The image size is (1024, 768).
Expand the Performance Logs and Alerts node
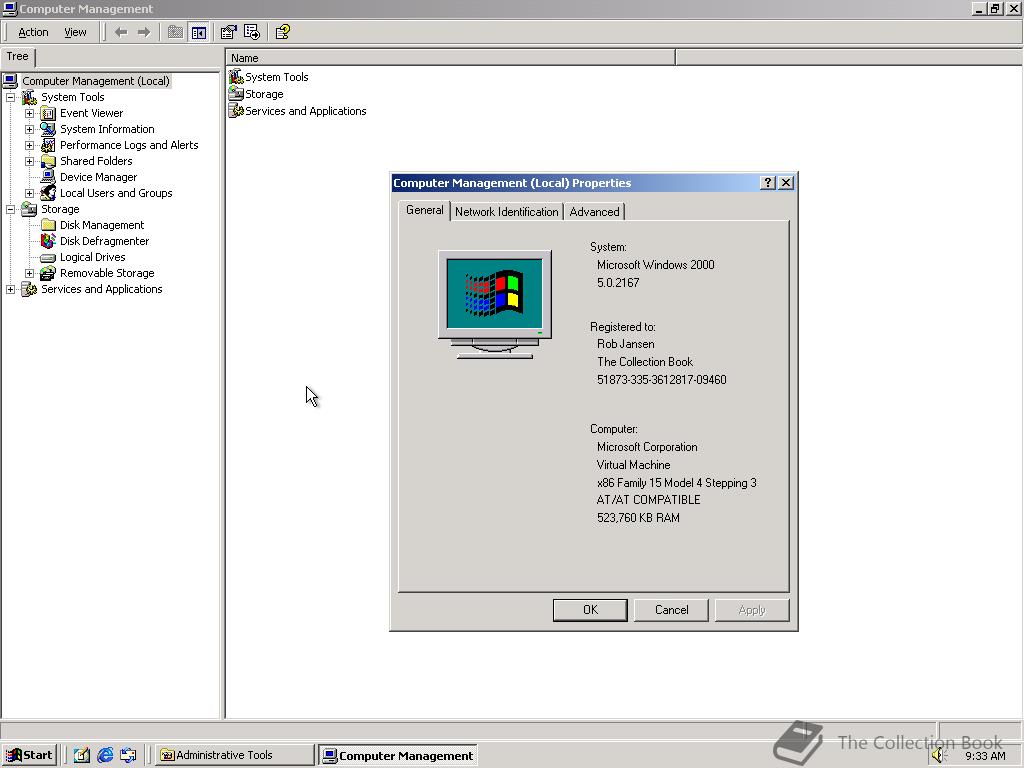coord(29,145)
